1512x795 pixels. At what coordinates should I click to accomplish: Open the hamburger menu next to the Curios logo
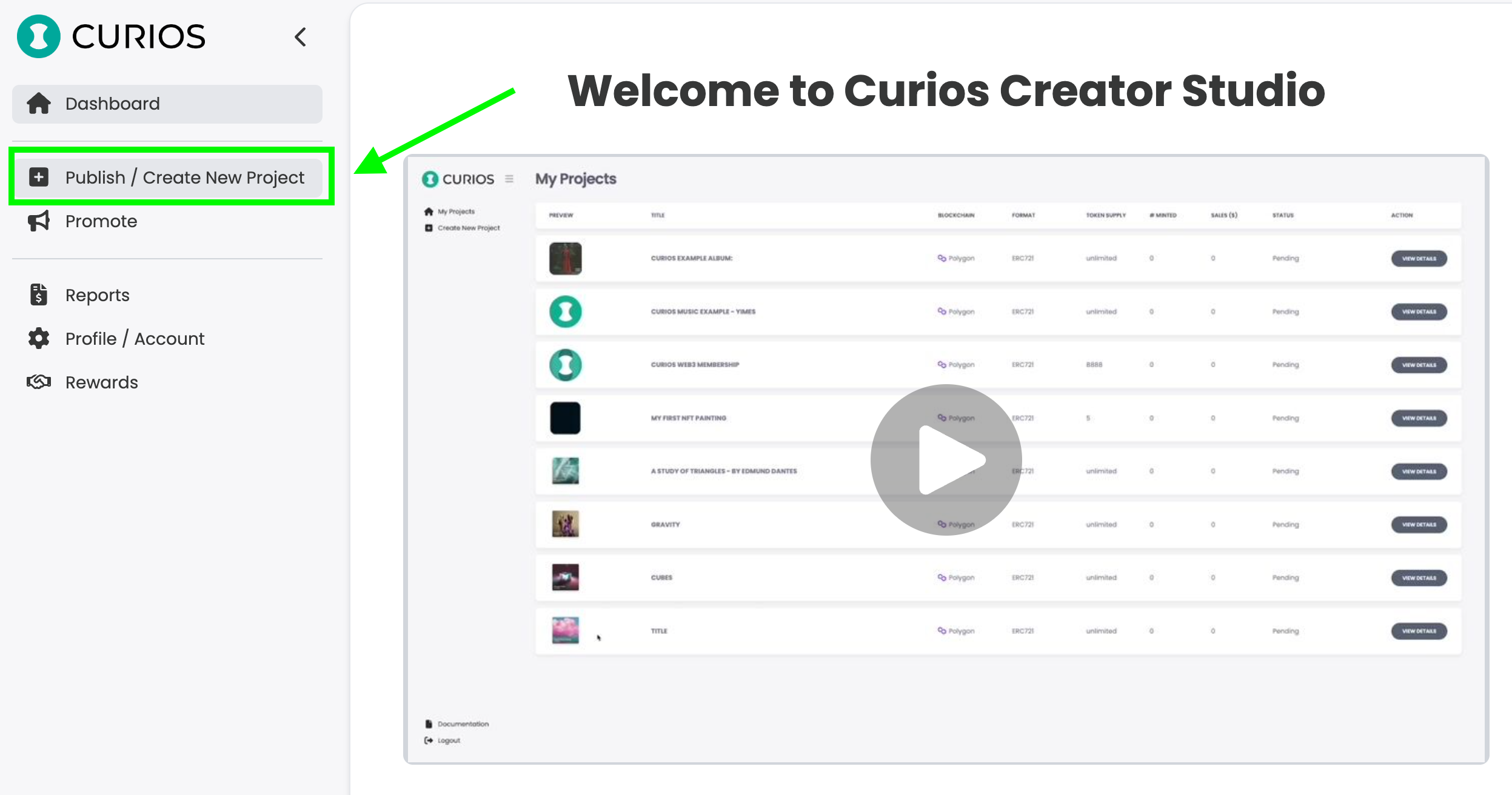(x=509, y=179)
